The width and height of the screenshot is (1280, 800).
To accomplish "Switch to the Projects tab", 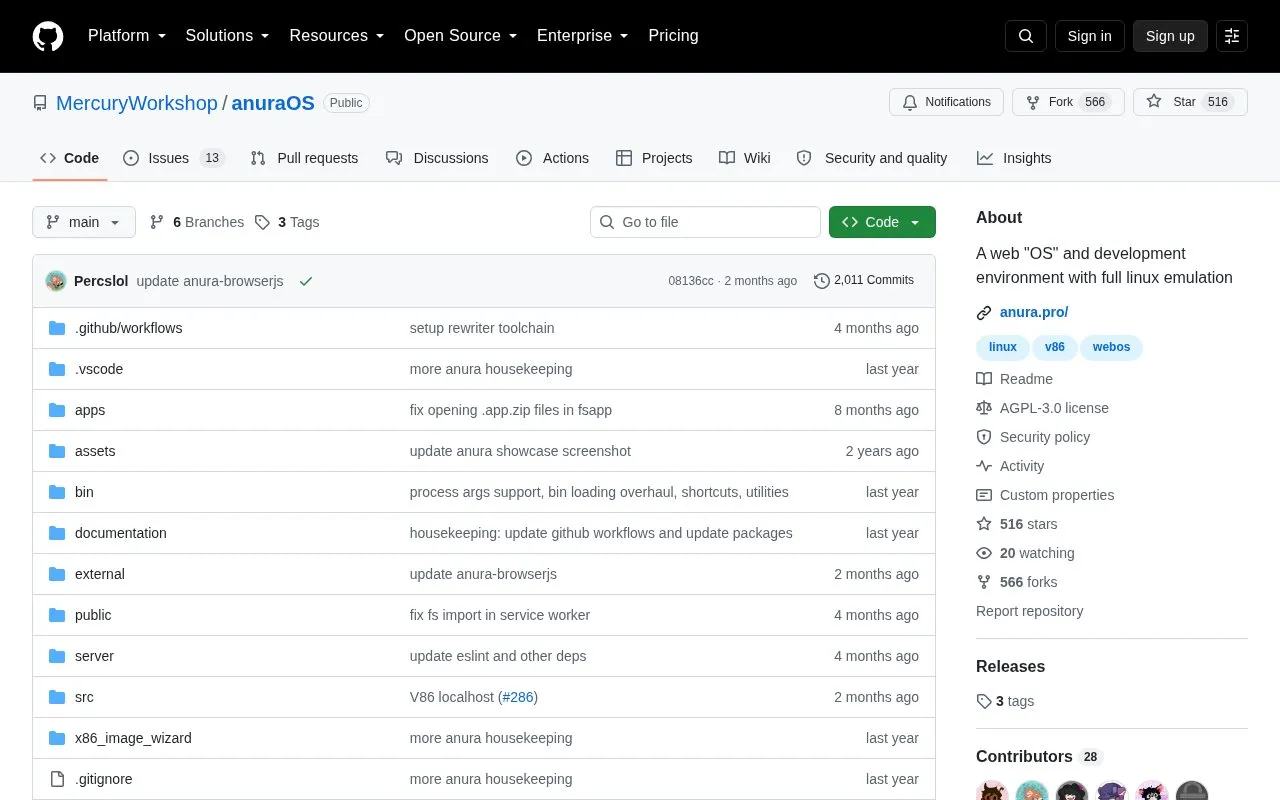I will coord(654,158).
